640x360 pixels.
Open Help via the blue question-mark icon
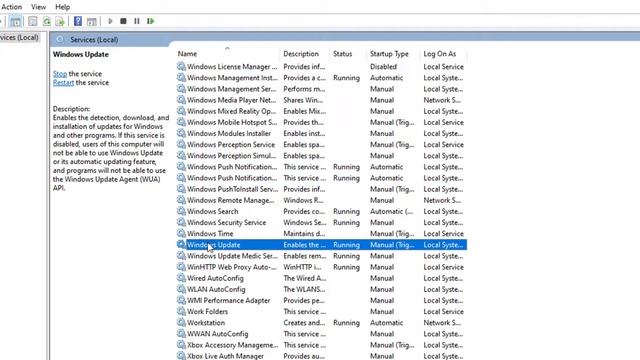pyautogui.click(x=78, y=21)
